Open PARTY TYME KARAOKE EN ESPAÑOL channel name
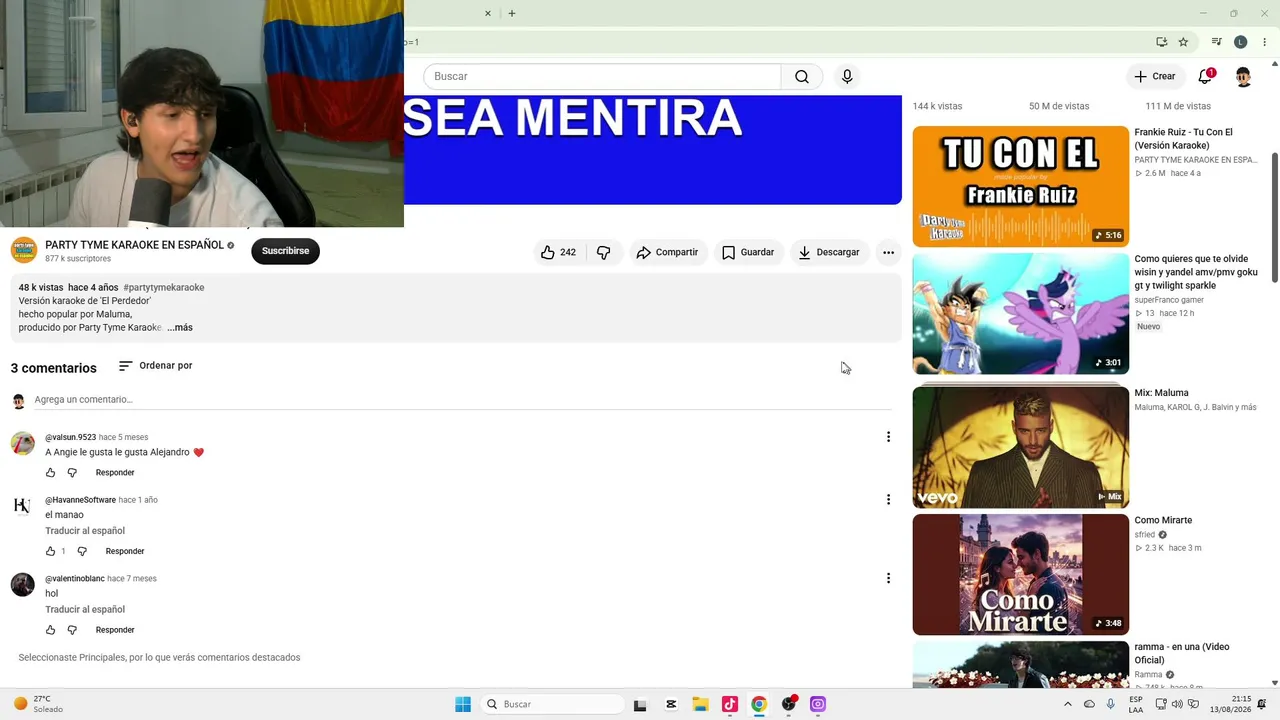The height and width of the screenshot is (720, 1280). pyautogui.click(x=135, y=245)
